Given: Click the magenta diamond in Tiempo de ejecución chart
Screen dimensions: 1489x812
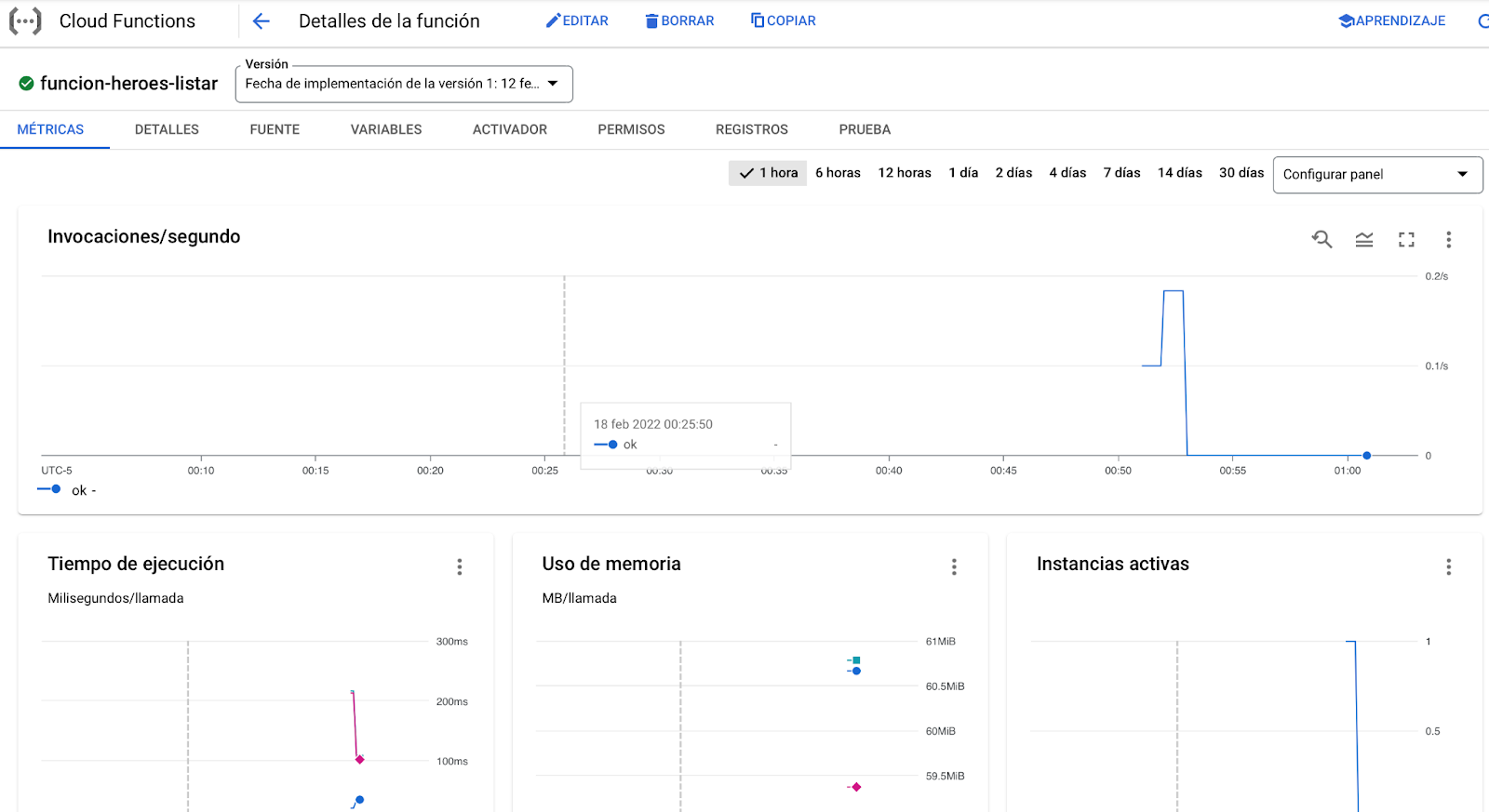Looking at the screenshot, I should tap(360, 760).
